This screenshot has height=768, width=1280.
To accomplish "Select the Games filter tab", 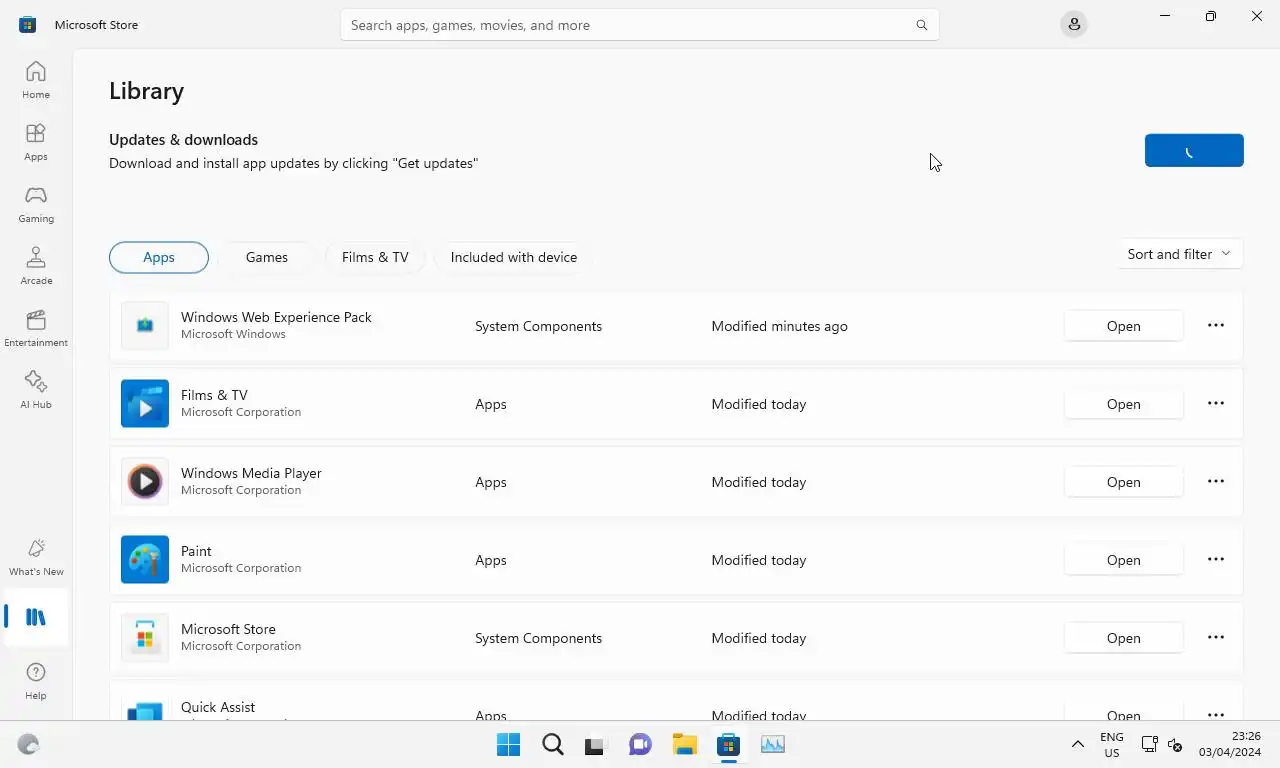I will [267, 257].
